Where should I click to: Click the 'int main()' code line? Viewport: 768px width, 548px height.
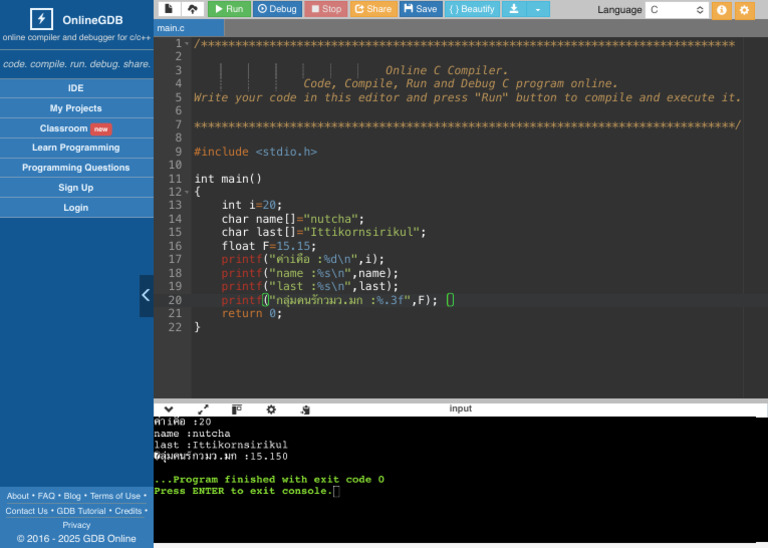(228, 179)
